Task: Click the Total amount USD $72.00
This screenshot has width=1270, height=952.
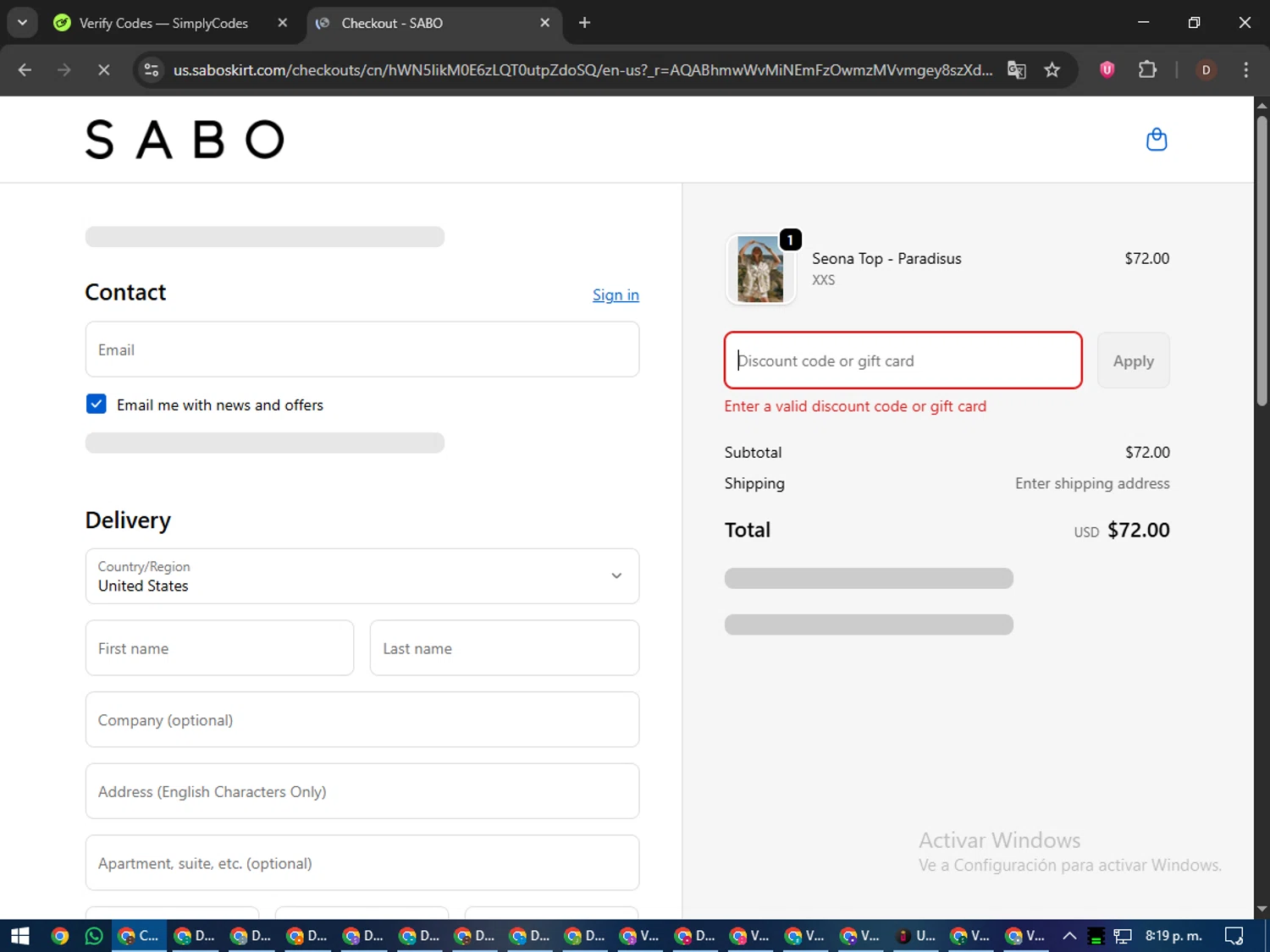Action: coord(1122,531)
